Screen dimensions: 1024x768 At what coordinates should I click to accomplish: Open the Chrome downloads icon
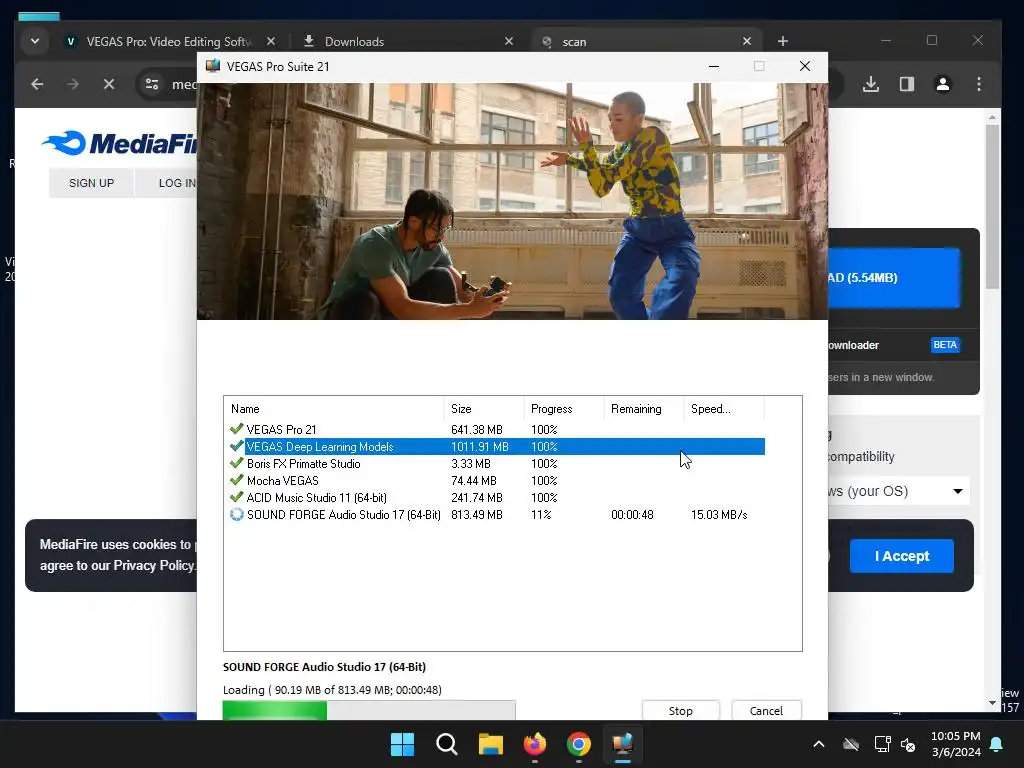tap(871, 84)
